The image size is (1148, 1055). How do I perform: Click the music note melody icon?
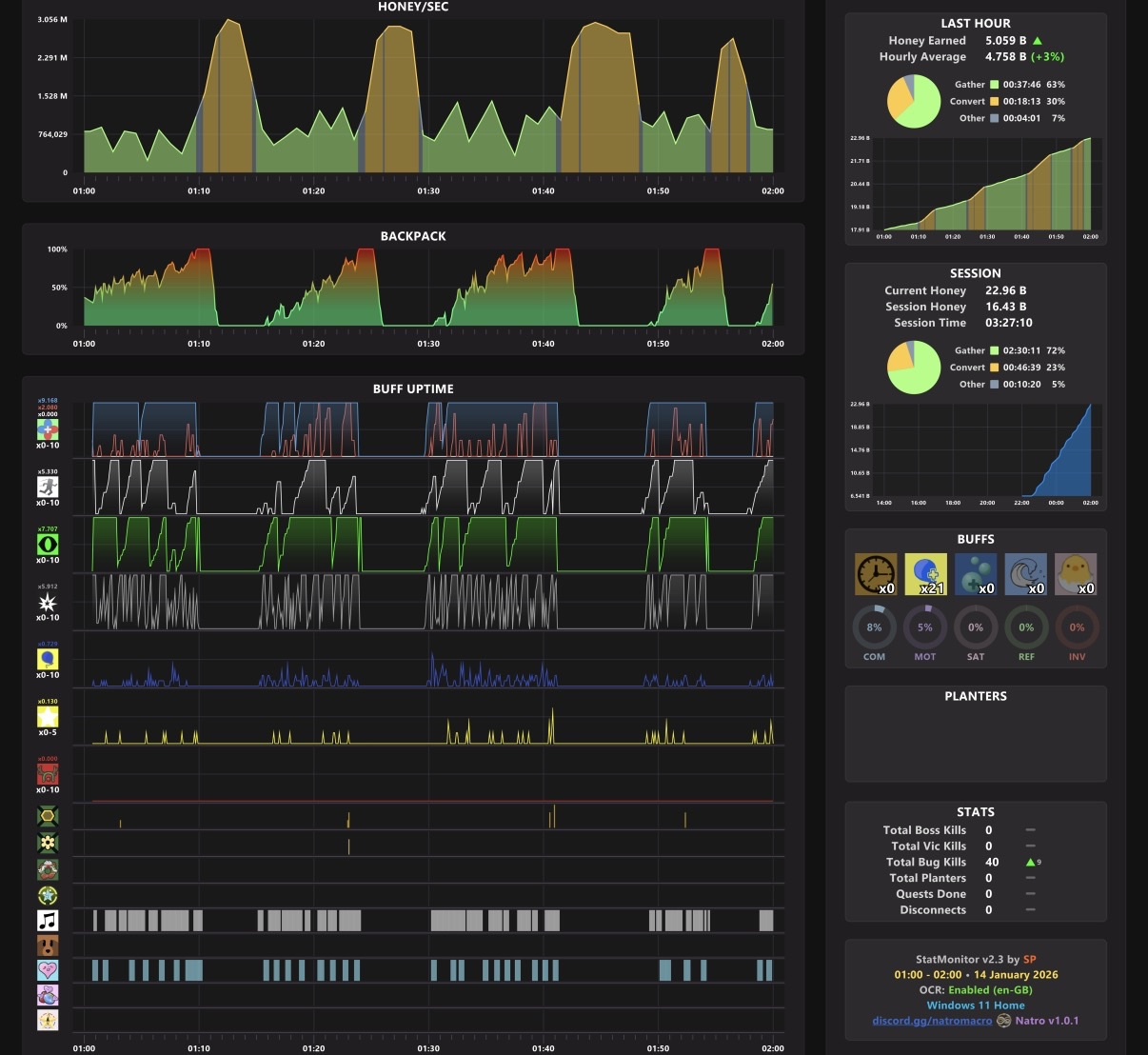48,920
